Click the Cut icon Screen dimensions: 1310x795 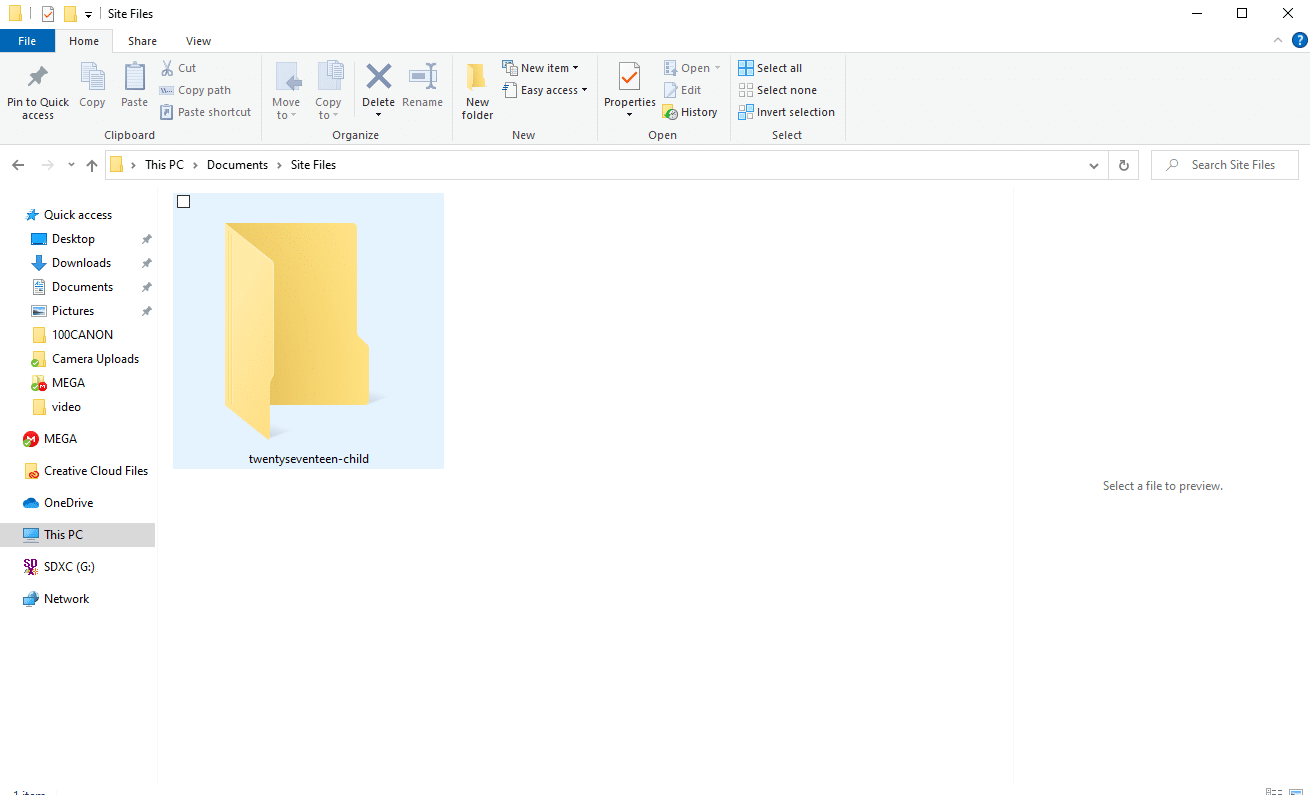(x=180, y=67)
